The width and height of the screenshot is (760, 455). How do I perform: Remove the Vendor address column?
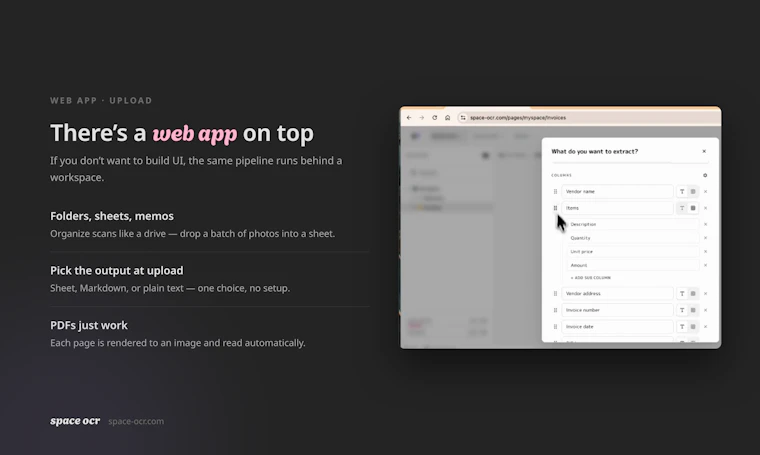point(706,294)
